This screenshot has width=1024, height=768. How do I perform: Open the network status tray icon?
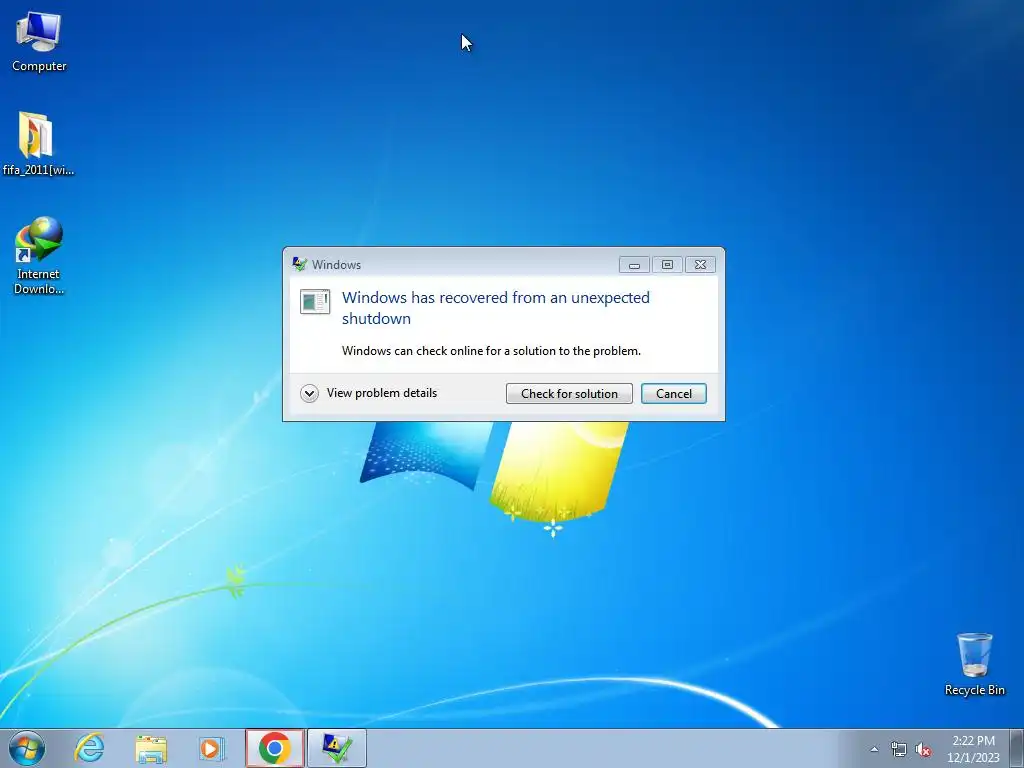click(x=899, y=749)
